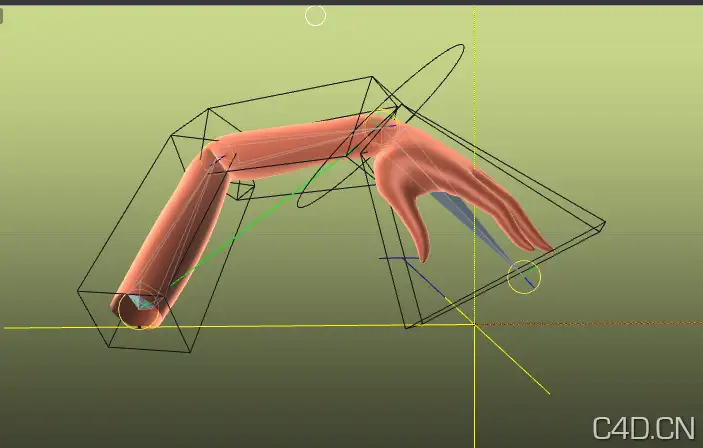Select the yellow circle controller near fingertips
Viewport: 703px width, 448px height.
(x=524, y=277)
